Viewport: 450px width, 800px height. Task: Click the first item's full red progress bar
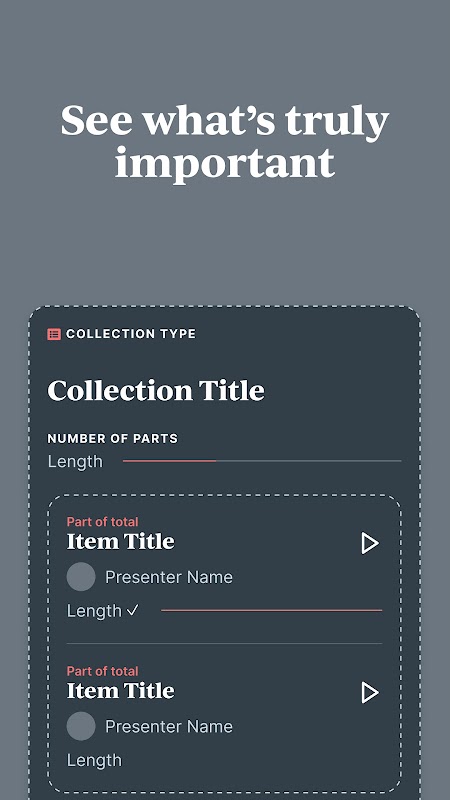coord(271,610)
